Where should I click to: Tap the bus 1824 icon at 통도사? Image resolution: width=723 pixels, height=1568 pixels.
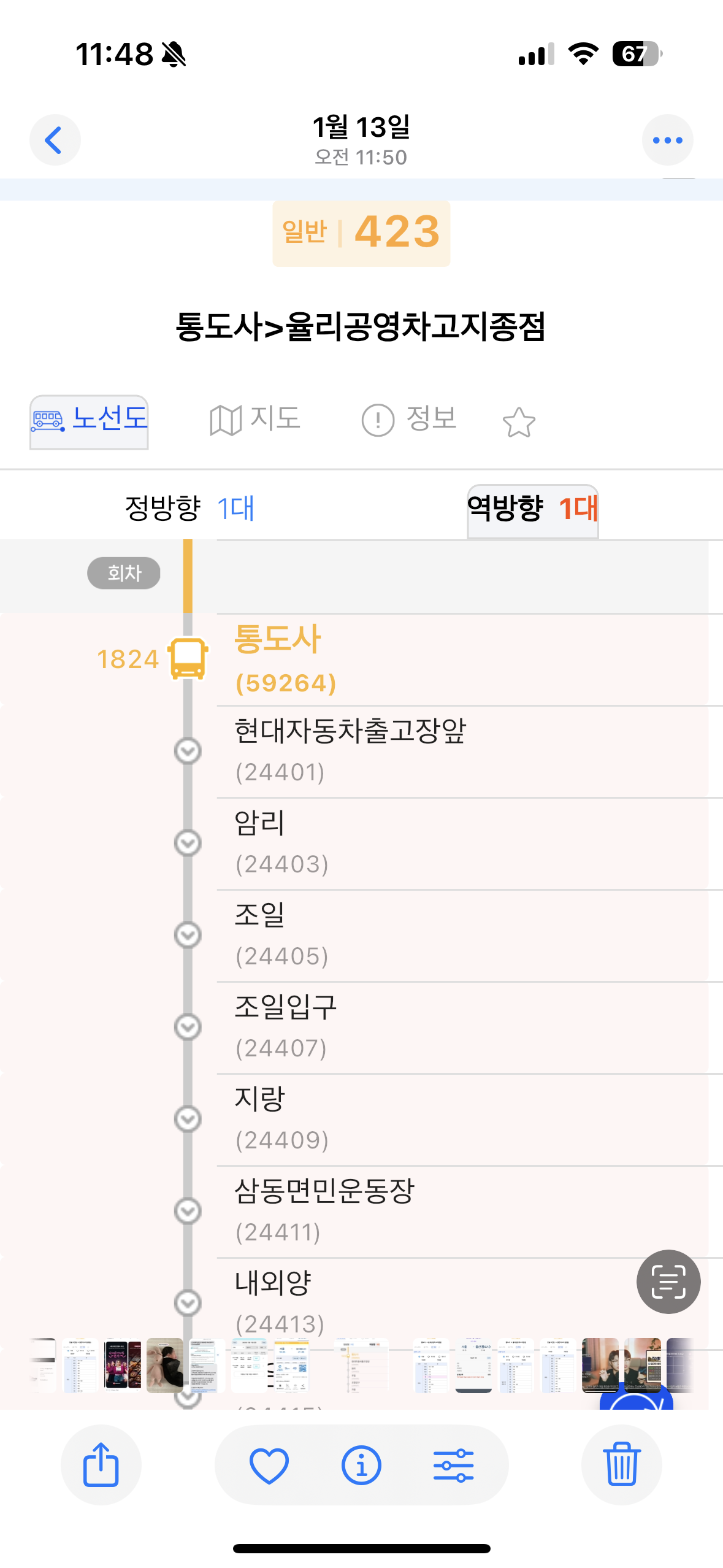click(188, 658)
